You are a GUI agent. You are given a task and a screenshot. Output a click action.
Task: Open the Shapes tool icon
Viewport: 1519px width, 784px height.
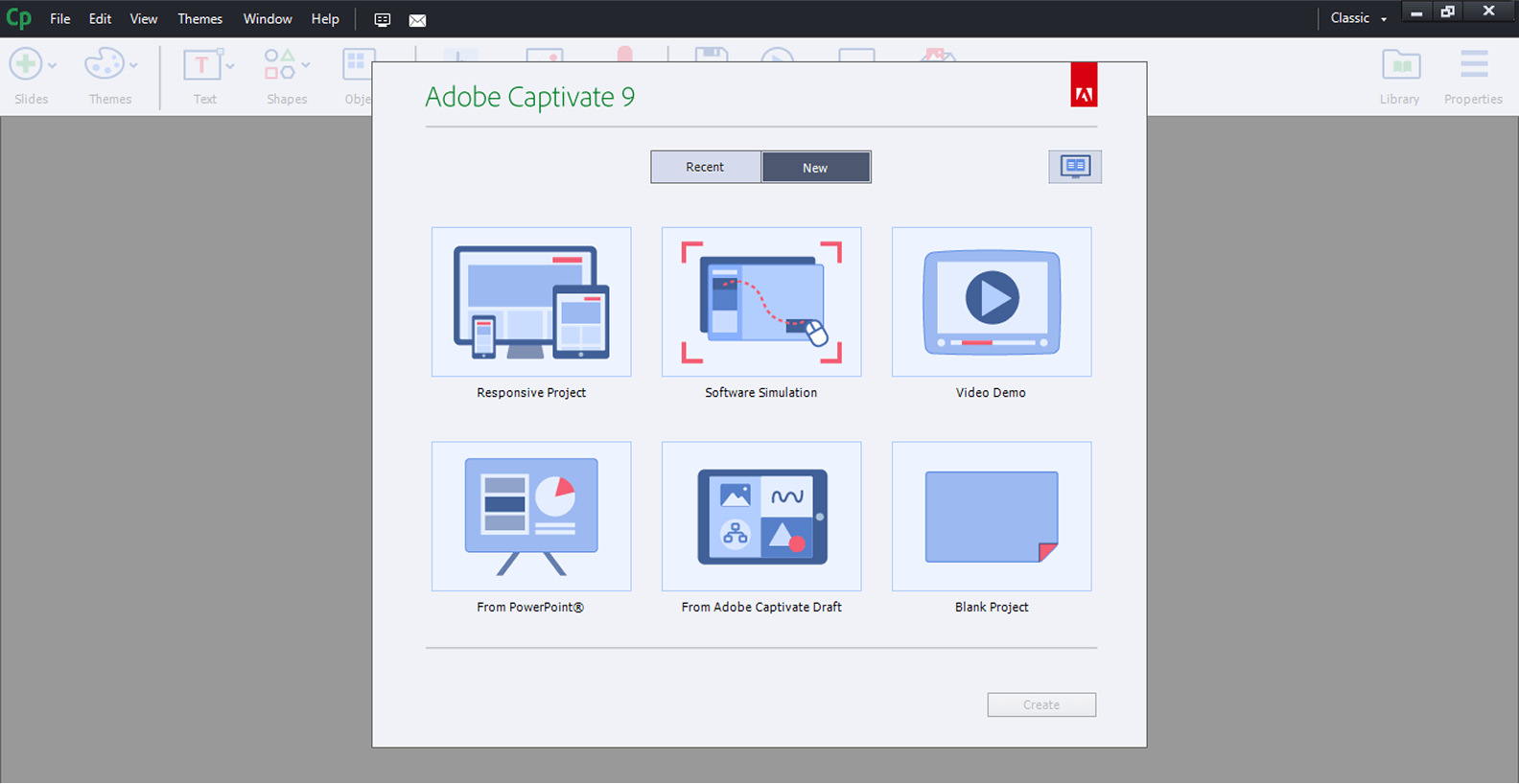pyautogui.click(x=280, y=64)
